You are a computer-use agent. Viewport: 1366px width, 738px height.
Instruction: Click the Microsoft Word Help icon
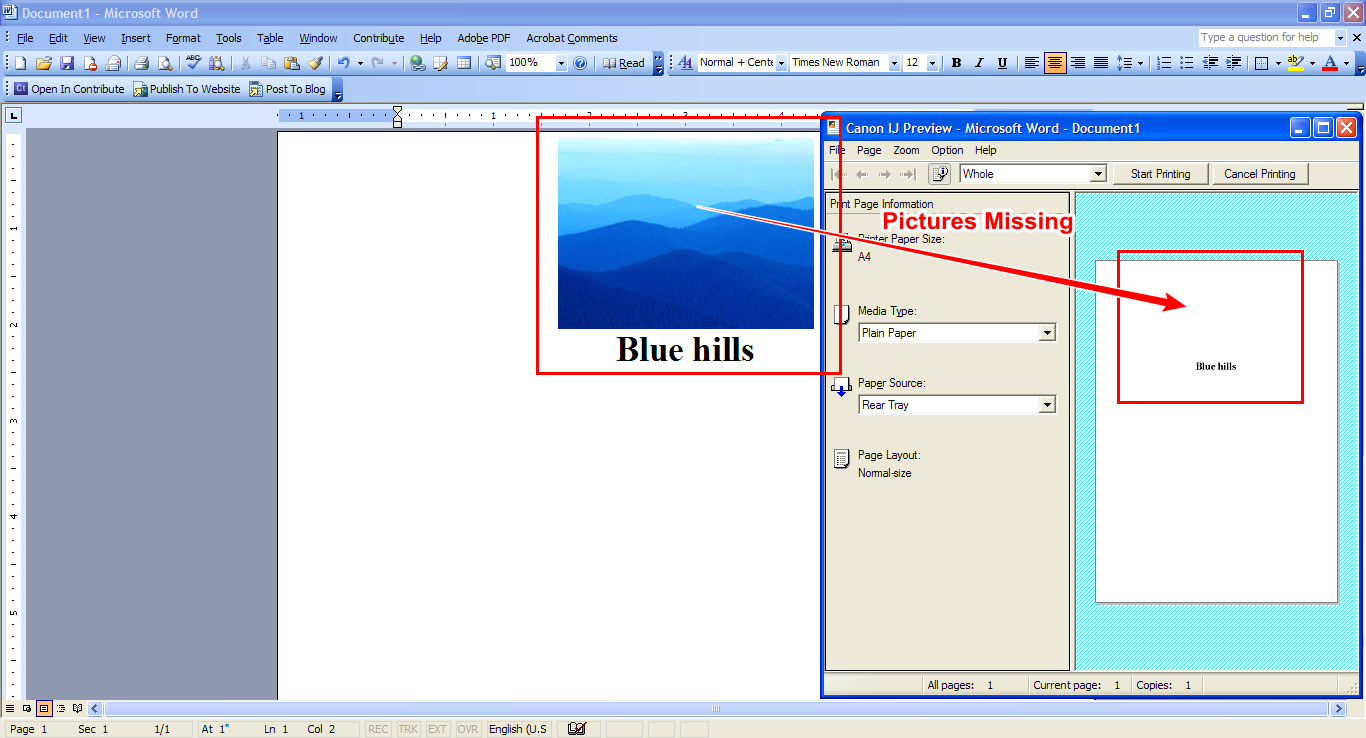pos(580,63)
